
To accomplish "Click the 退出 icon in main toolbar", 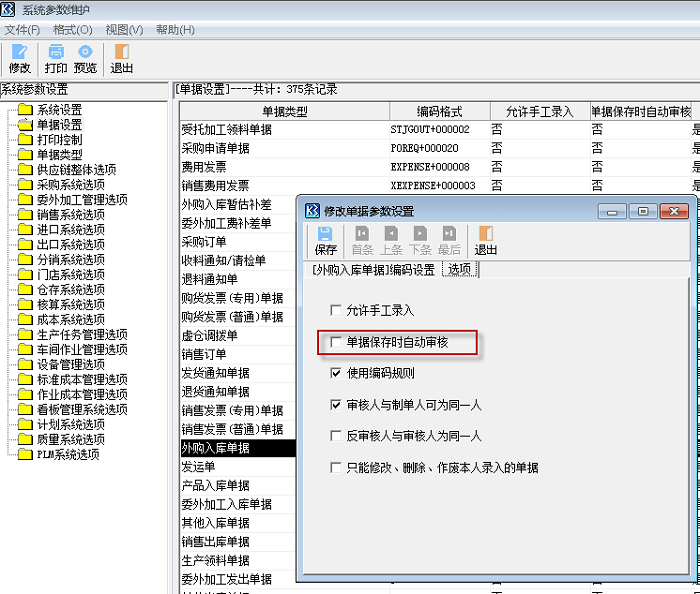I will point(121,59).
